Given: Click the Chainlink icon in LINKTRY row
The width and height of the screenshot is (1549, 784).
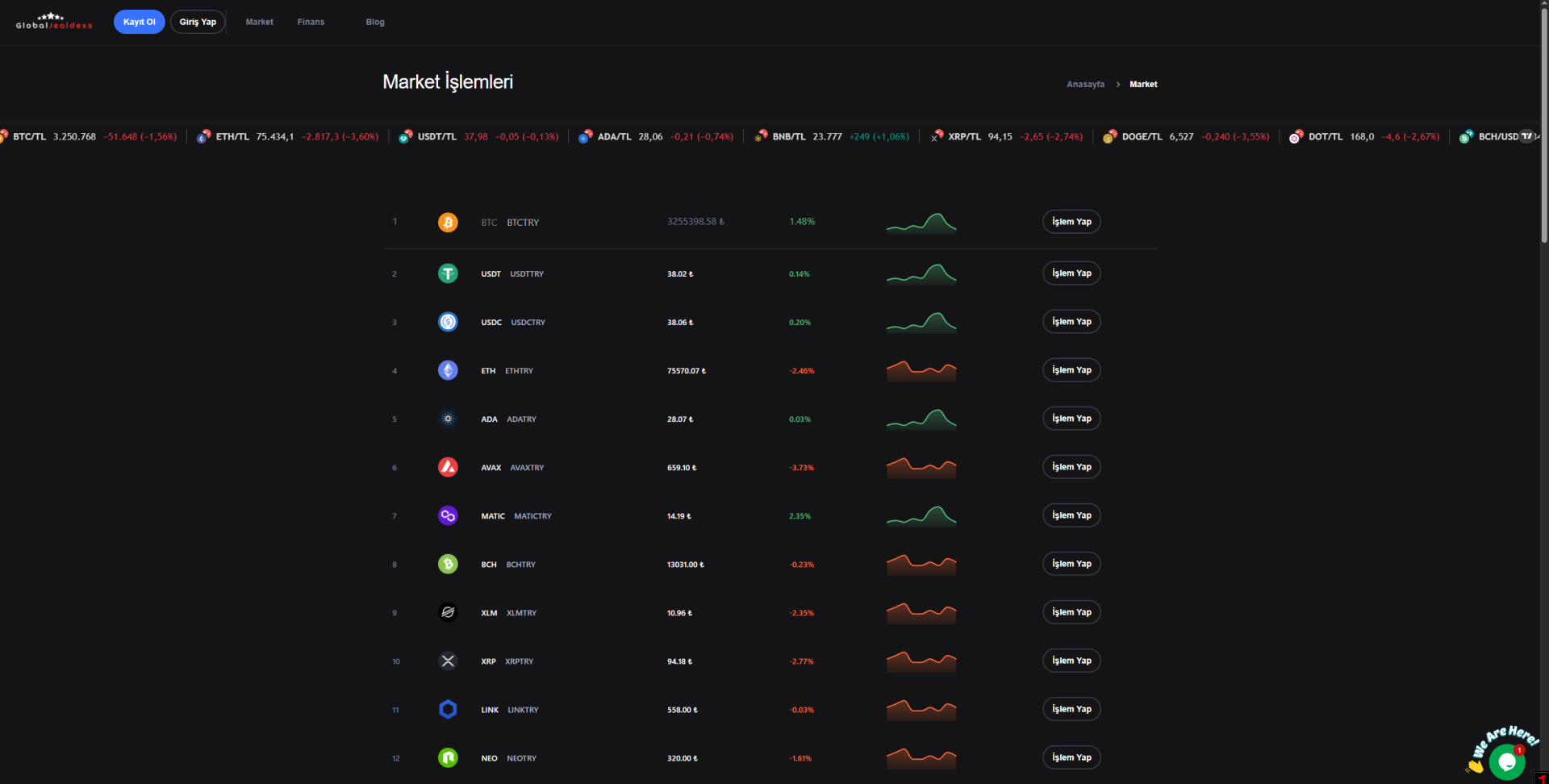Looking at the screenshot, I should click(448, 709).
